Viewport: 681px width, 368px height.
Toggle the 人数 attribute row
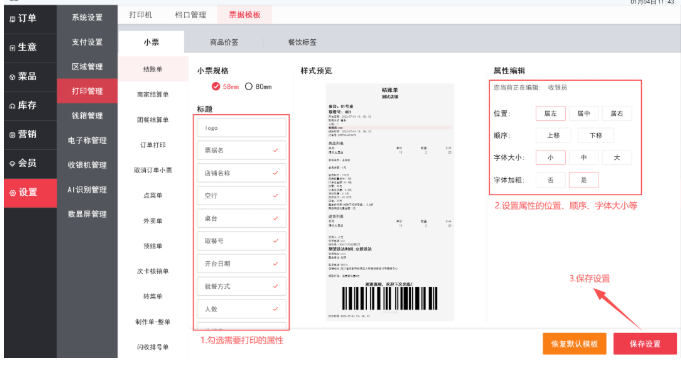pyautogui.click(x=241, y=309)
